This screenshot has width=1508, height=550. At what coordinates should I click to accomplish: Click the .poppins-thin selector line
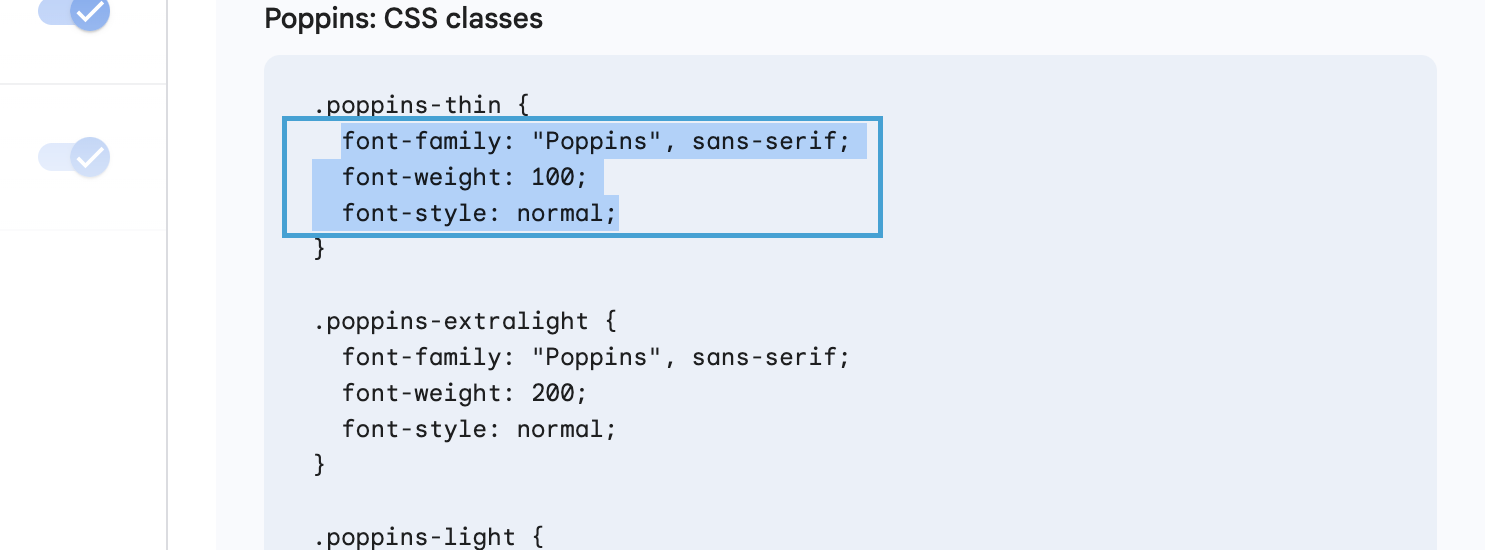(421, 105)
